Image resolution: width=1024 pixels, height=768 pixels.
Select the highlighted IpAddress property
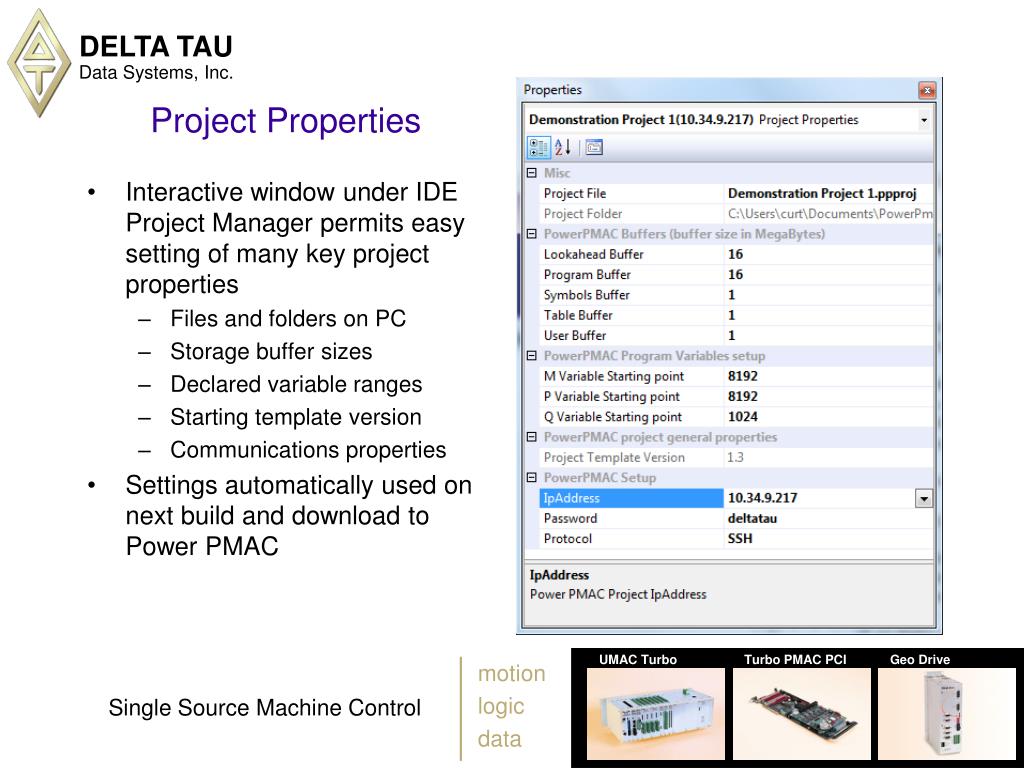632,498
